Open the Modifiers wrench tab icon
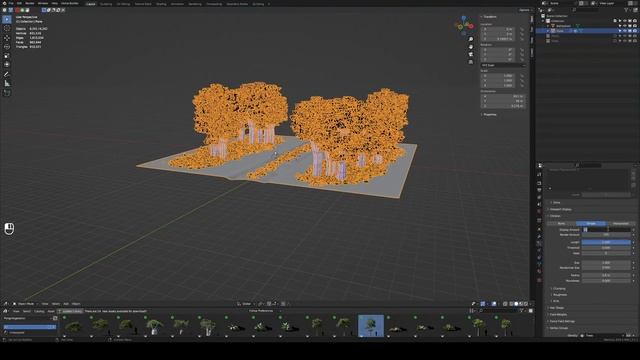The width and height of the screenshot is (640, 360). [x=540, y=236]
